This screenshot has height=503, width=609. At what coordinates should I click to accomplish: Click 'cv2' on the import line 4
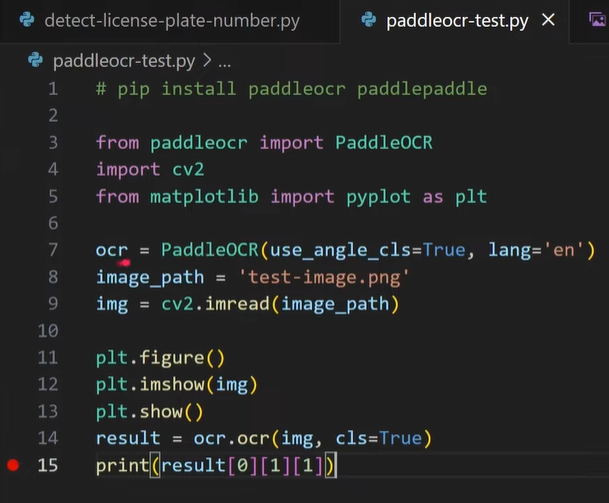point(188,170)
